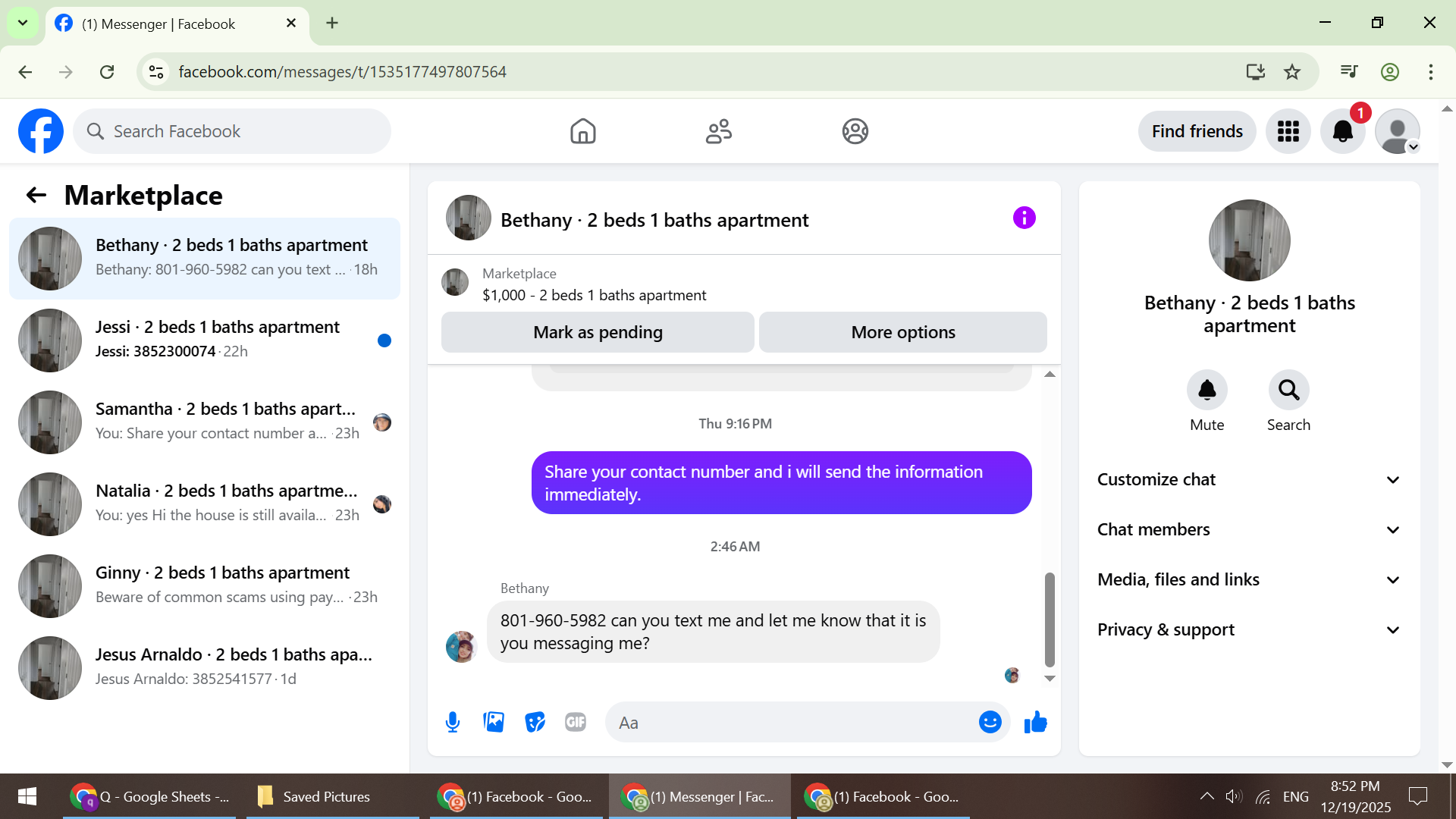Open the emoji picker in message box
The width and height of the screenshot is (1456, 819).
coord(990,722)
